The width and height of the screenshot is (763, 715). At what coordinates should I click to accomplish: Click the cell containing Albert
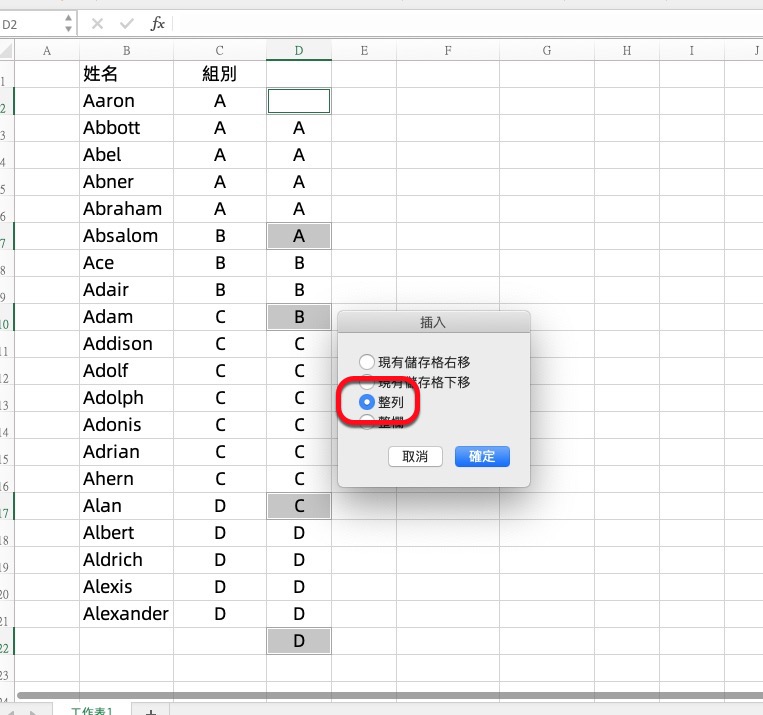127,533
